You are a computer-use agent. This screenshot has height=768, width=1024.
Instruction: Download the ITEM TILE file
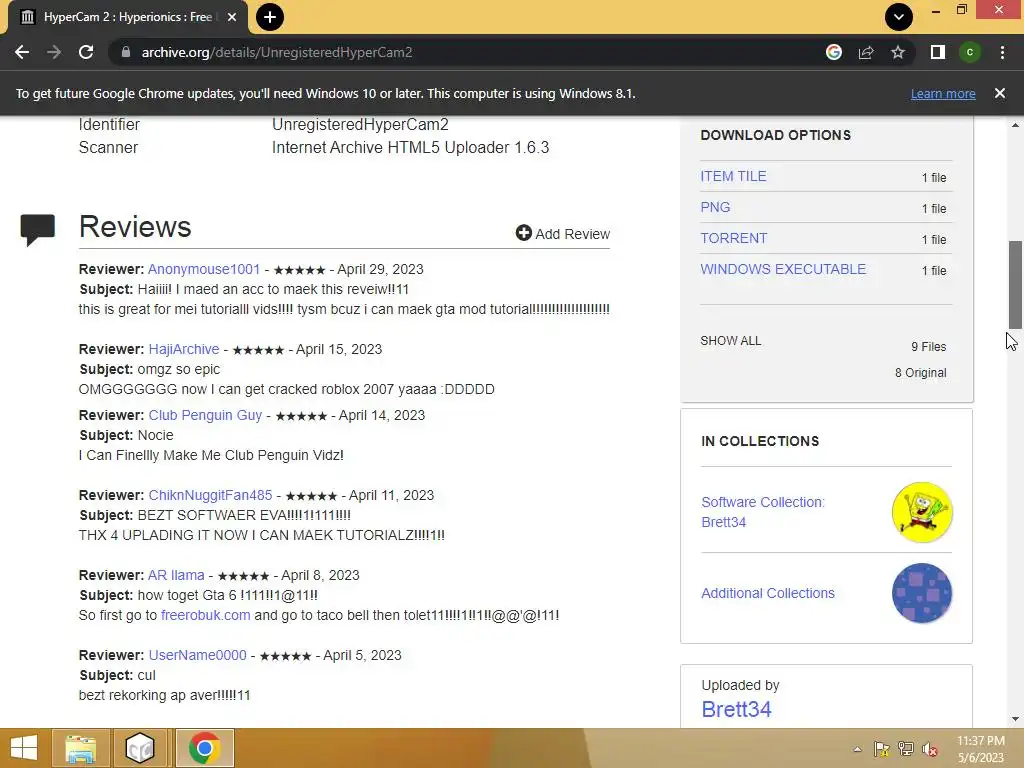click(733, 176)
